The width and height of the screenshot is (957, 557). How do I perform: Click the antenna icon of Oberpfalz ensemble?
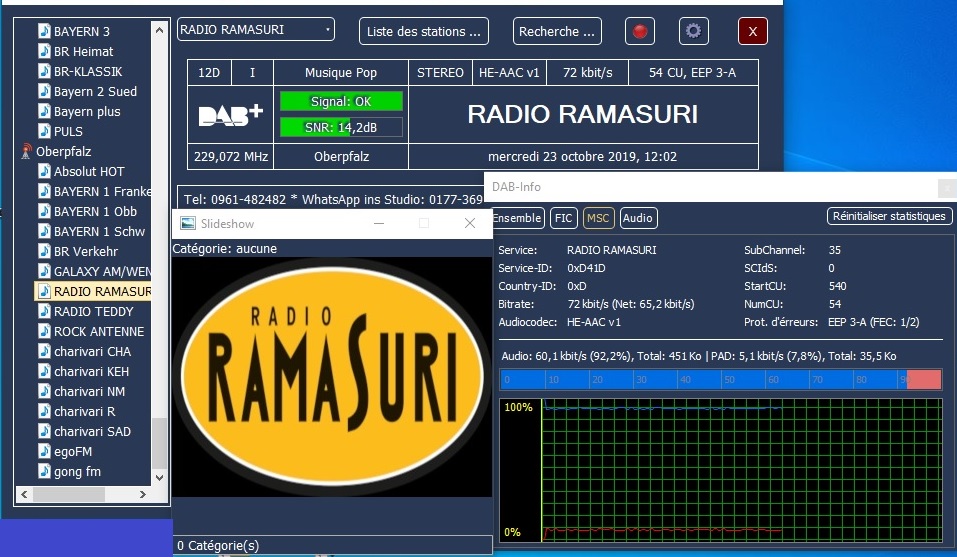pyautogui.click(x=26, y=151)
